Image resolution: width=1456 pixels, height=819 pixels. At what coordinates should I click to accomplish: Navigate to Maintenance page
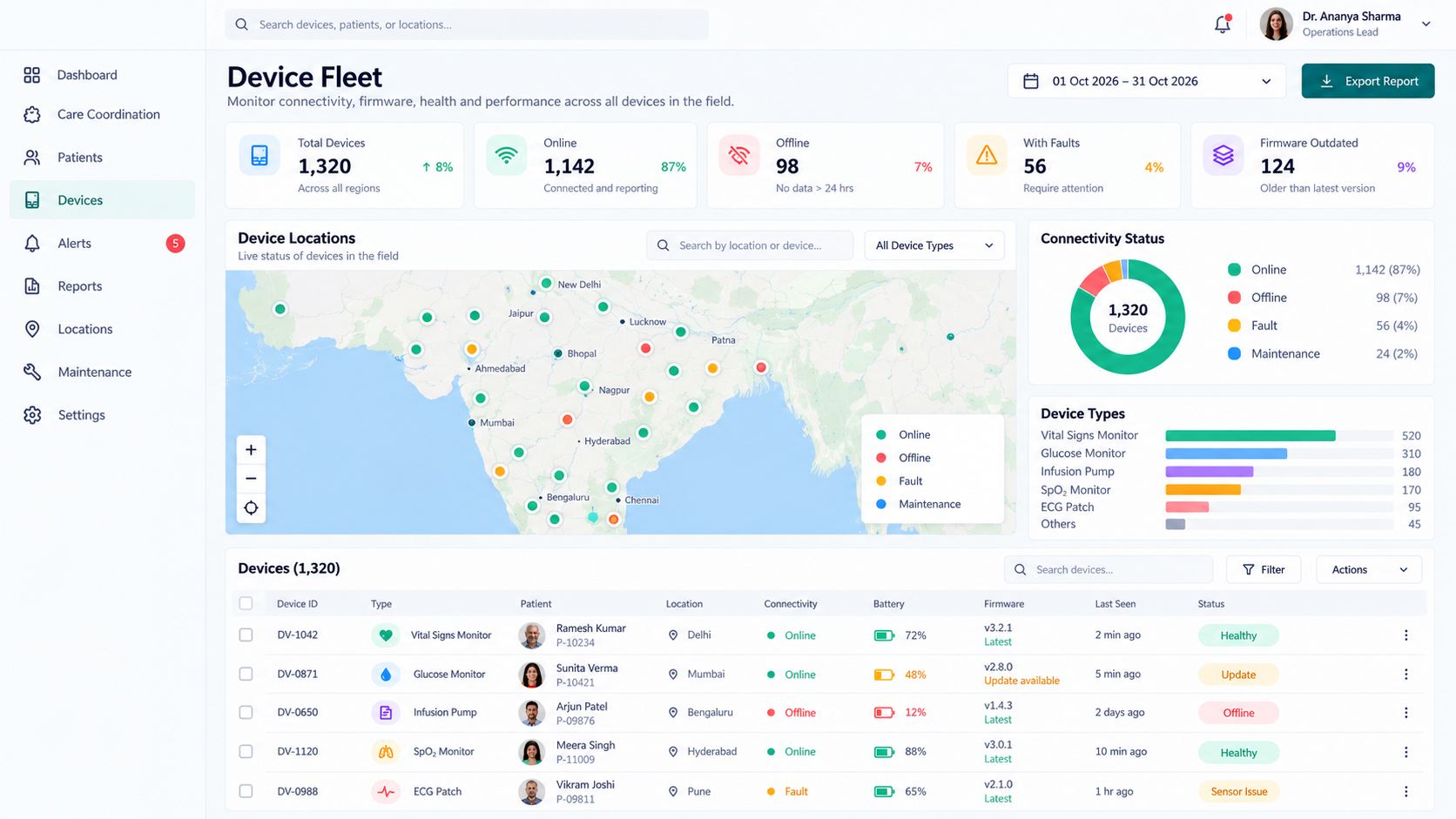click(x=102, y=372)
